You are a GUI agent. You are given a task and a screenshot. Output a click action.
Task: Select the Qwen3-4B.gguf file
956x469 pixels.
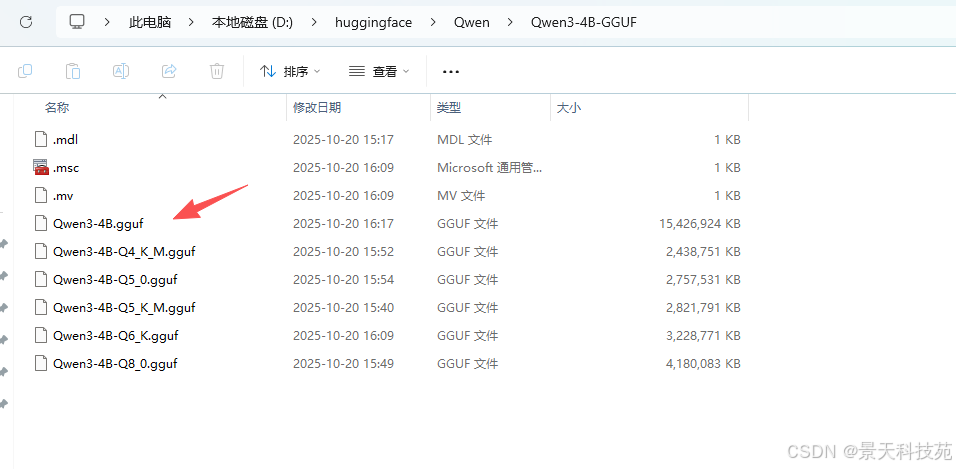98,224
